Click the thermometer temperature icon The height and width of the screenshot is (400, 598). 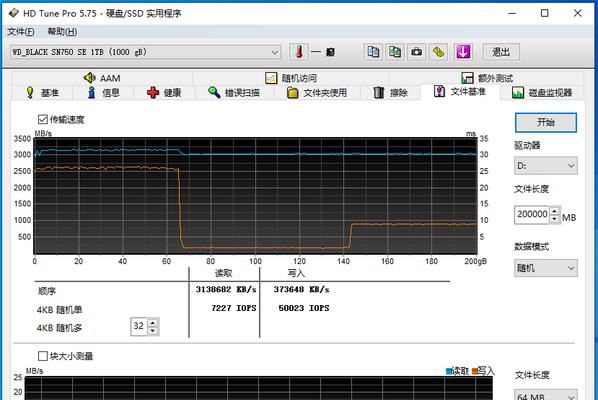click(x=299, y=52)
